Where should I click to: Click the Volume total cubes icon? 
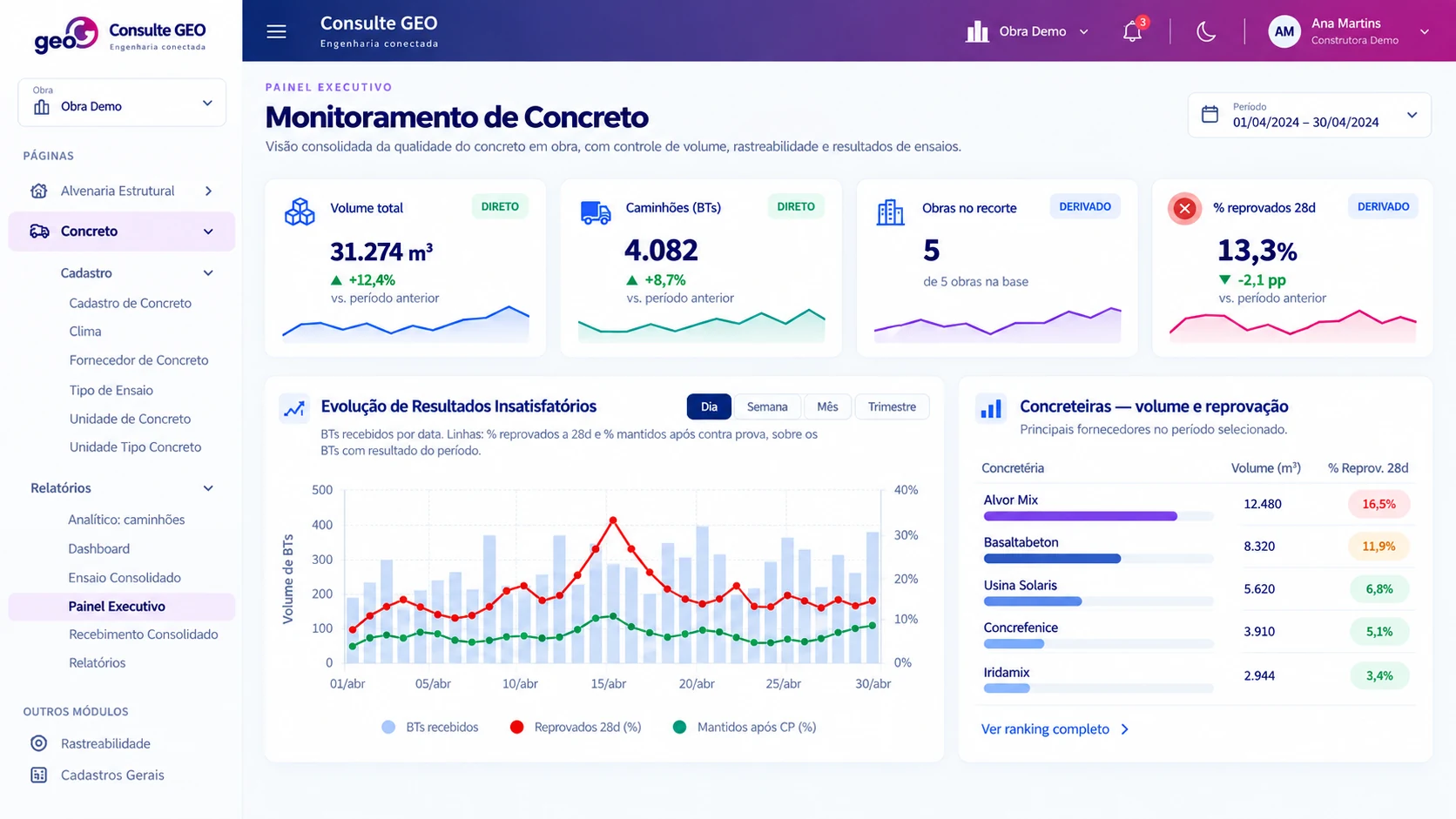coord(300,211)
